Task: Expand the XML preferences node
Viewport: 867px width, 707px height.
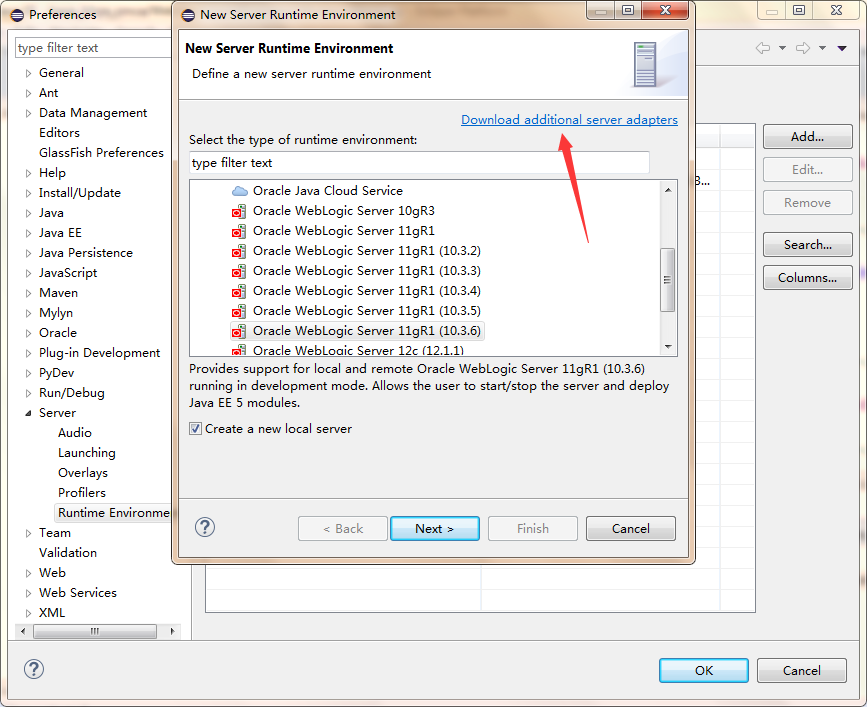Action: click(x=29, y=613)
